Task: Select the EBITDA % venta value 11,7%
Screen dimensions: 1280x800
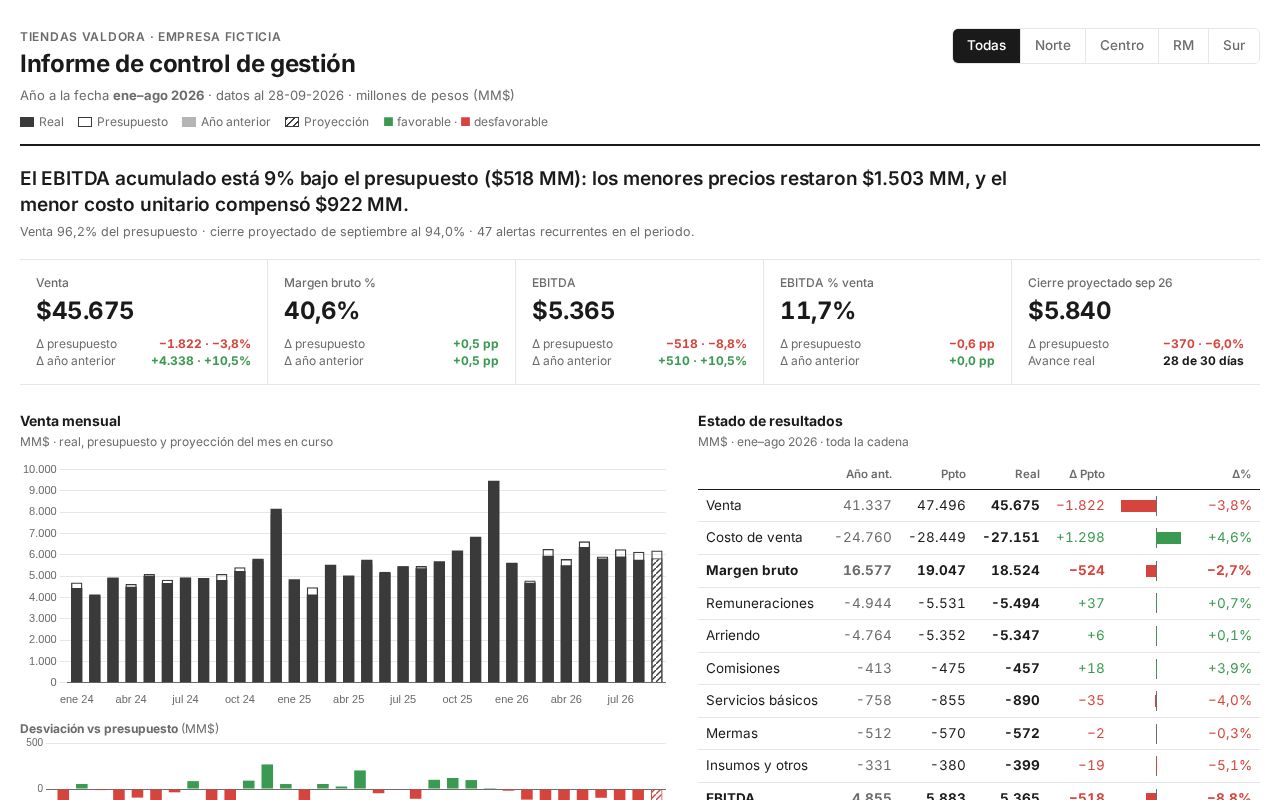Action: click(818, 311)
